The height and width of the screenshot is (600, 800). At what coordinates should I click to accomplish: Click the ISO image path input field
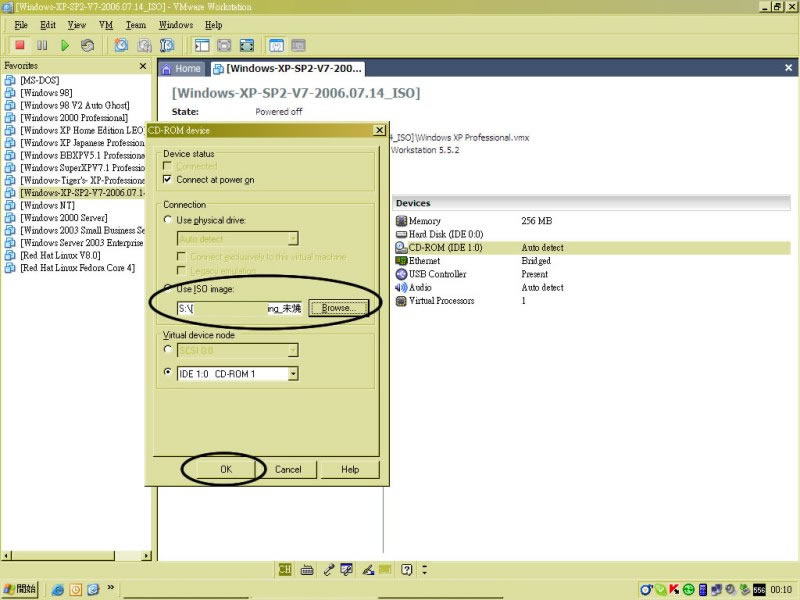point(240,308)
